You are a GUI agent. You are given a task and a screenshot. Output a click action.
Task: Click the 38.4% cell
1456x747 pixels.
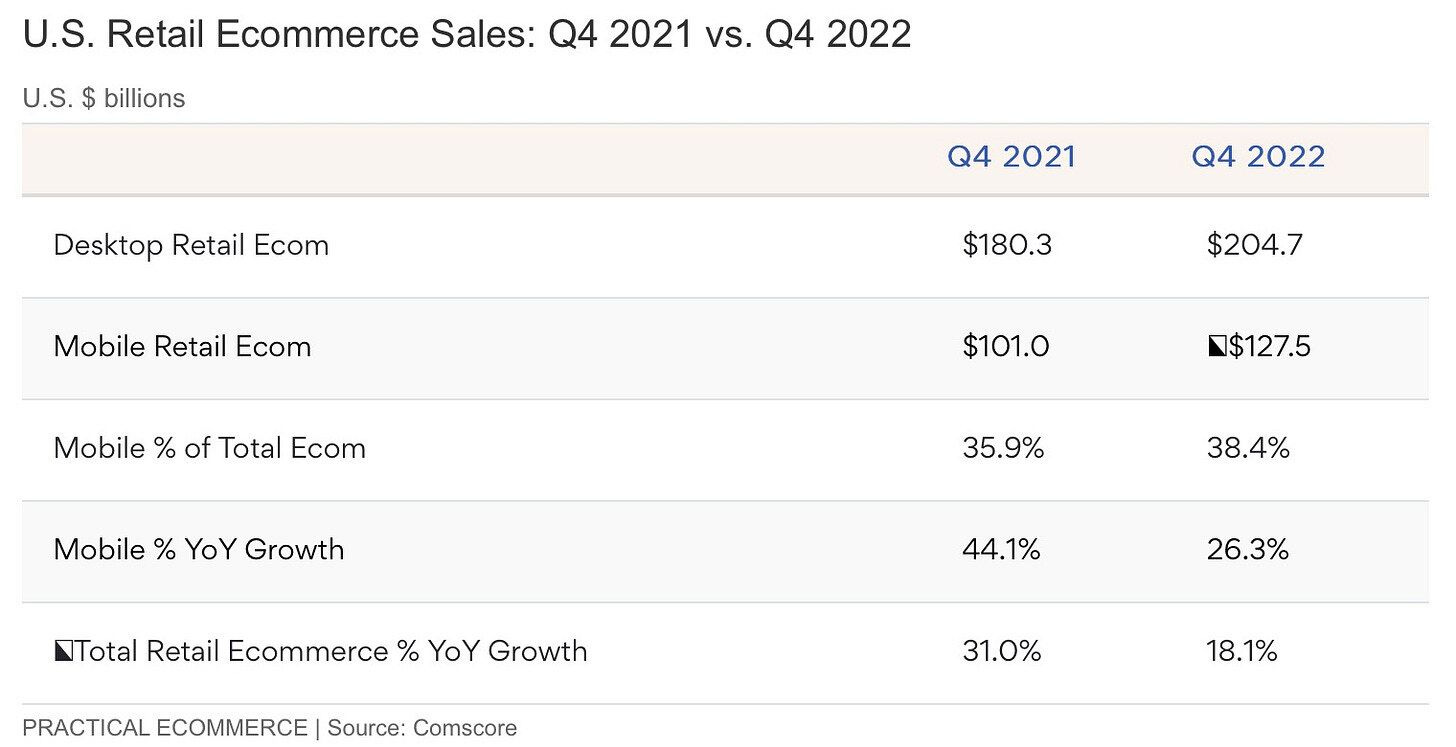click(x=1248, y=448)
